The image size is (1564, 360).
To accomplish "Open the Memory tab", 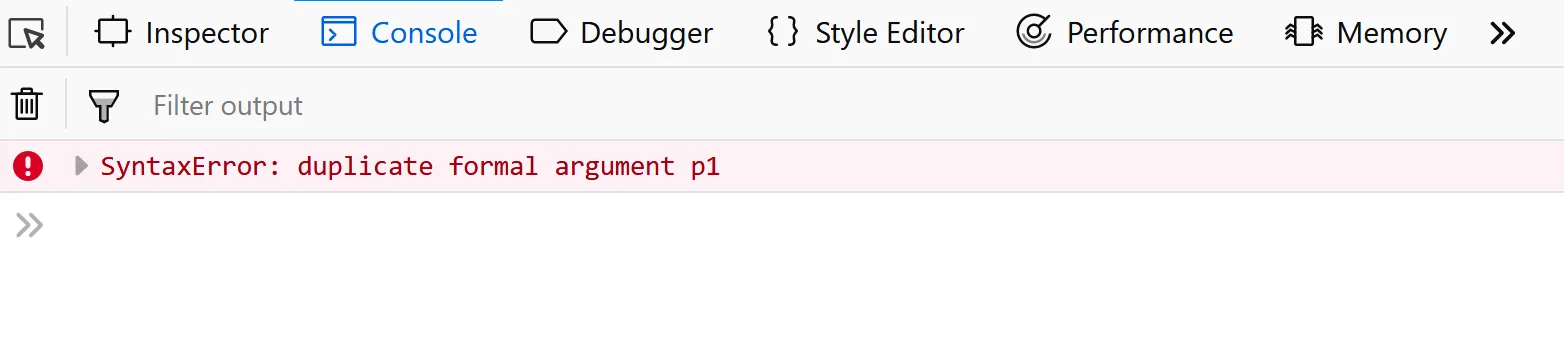I will 1366,33.
